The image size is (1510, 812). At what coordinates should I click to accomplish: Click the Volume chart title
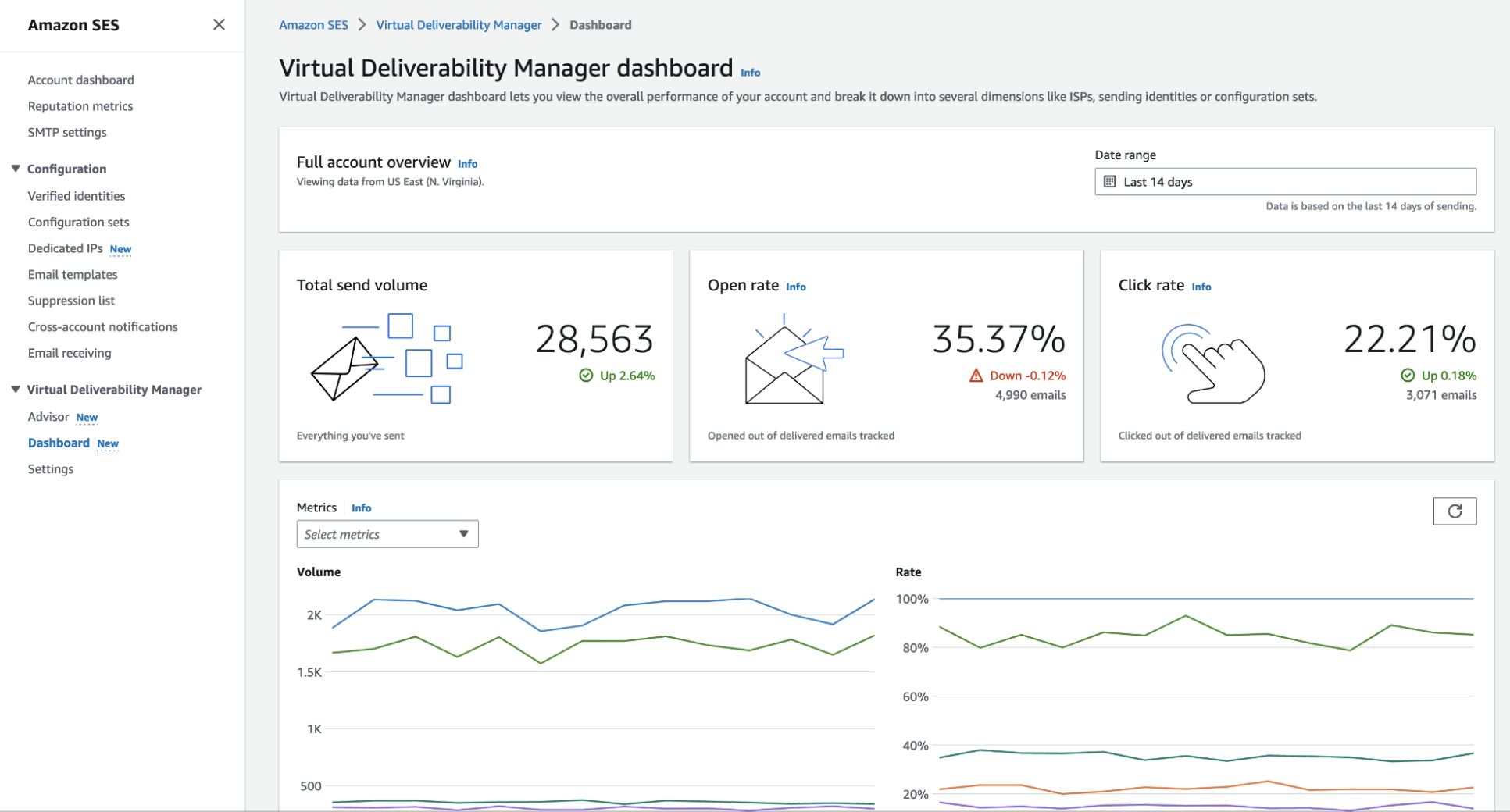coord(319,572)
